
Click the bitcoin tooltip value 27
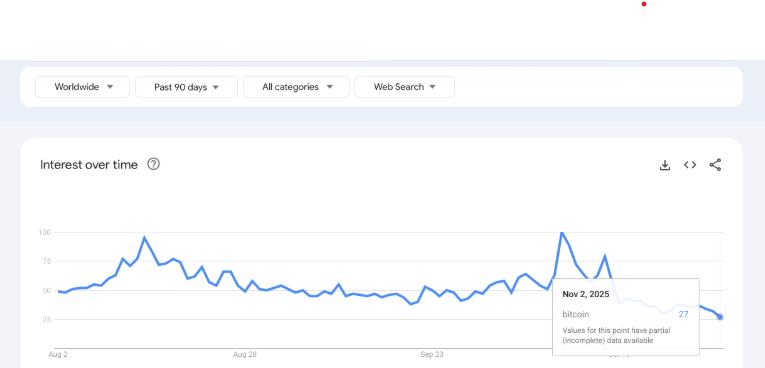click(684, 314)
